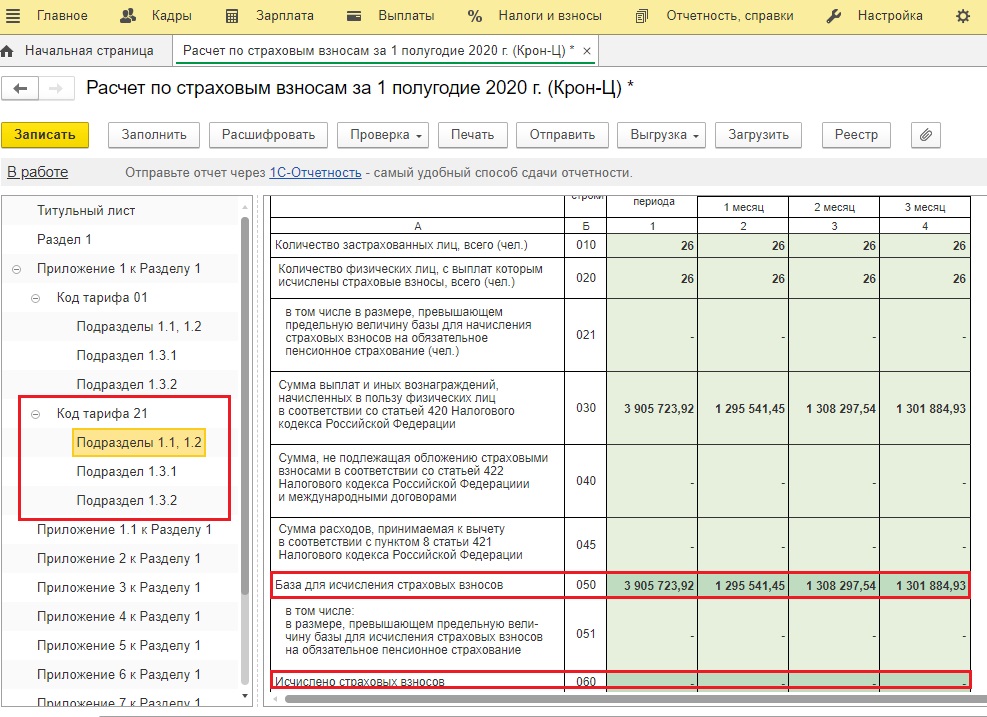The width and height of the screenshot is (987, 717).
Task: Click the row 021 cell for 2 месяц
Action: click(834, 335)
